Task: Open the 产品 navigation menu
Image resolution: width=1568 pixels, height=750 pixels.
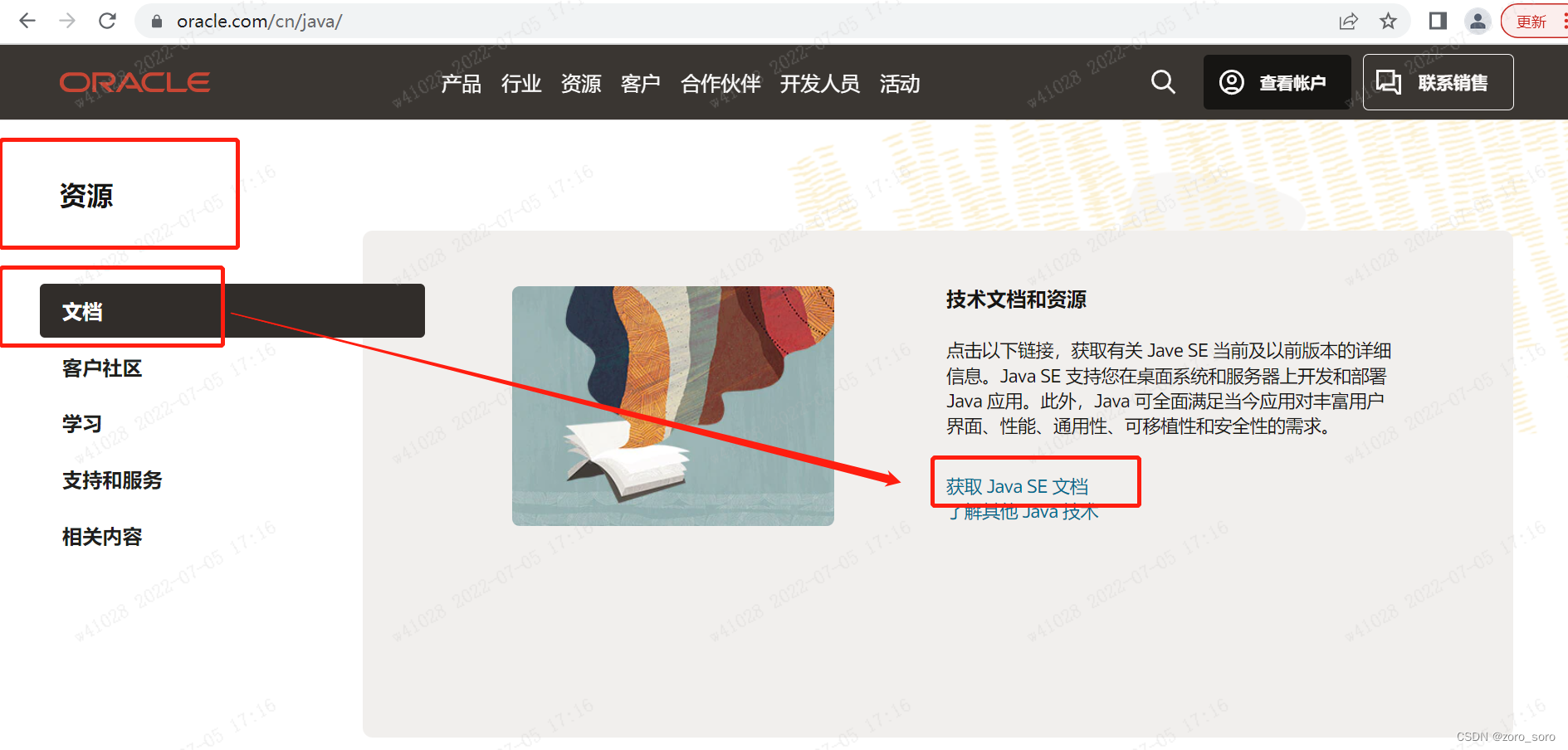Action: [x=462, y=84]
